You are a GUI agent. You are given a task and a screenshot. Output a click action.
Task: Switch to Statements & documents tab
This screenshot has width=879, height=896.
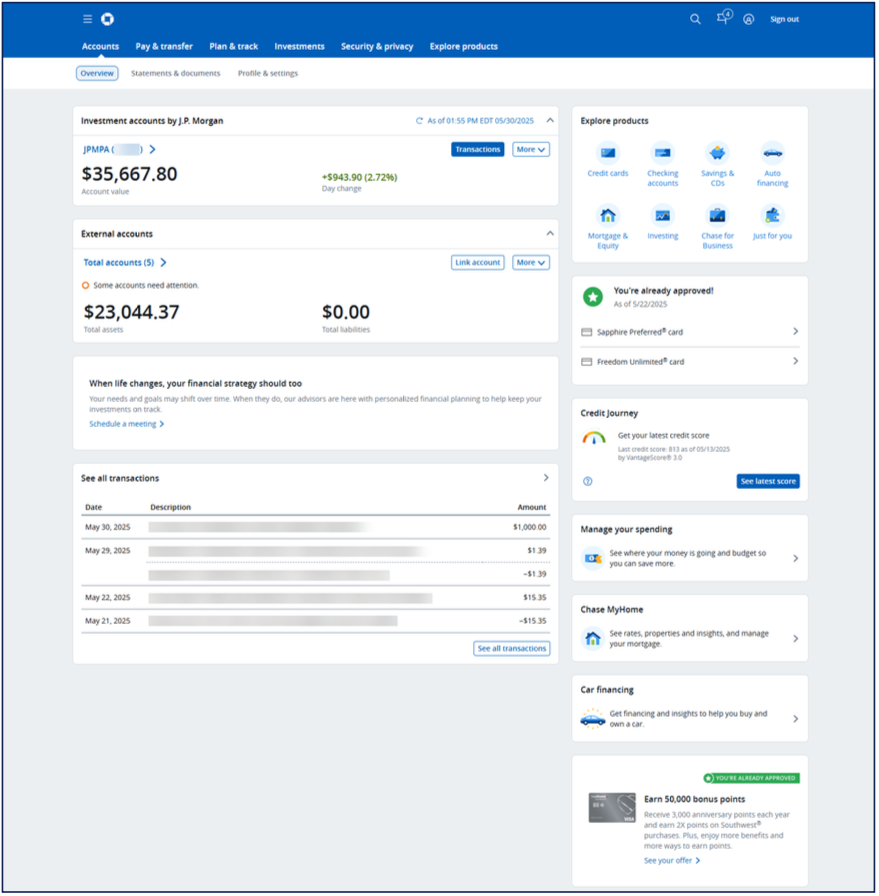(176, 74)
